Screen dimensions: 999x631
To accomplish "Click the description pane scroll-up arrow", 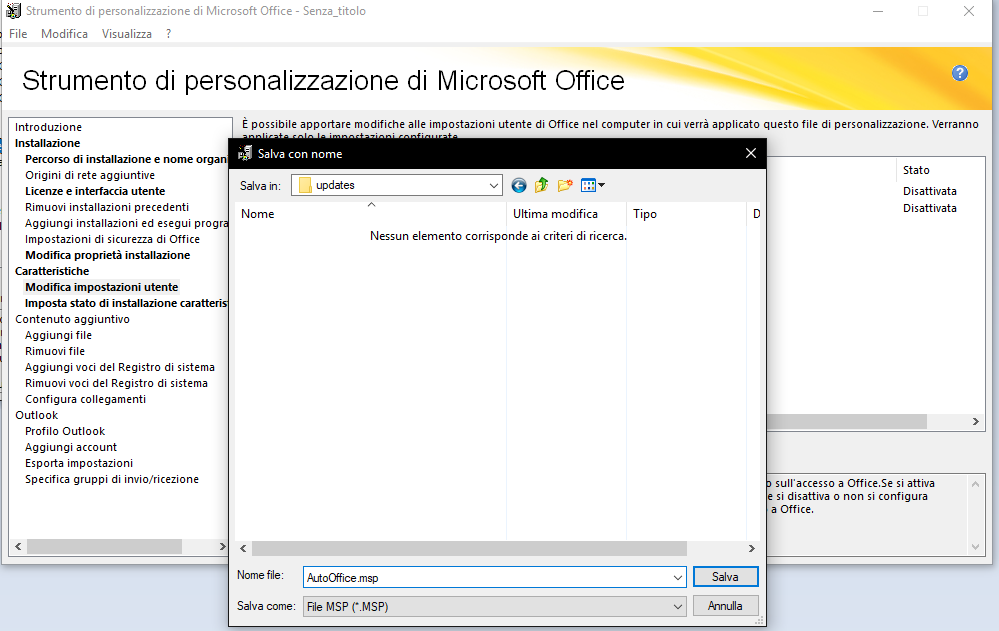I will pos(975,484).
